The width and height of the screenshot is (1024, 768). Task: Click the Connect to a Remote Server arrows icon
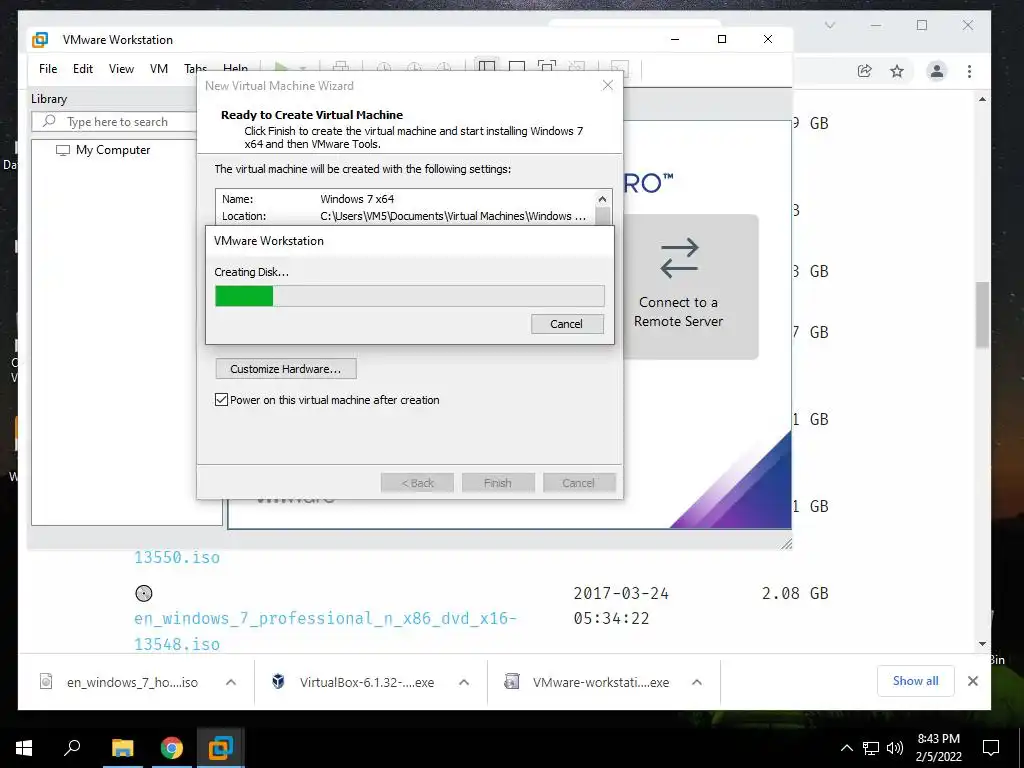(679, 259)
